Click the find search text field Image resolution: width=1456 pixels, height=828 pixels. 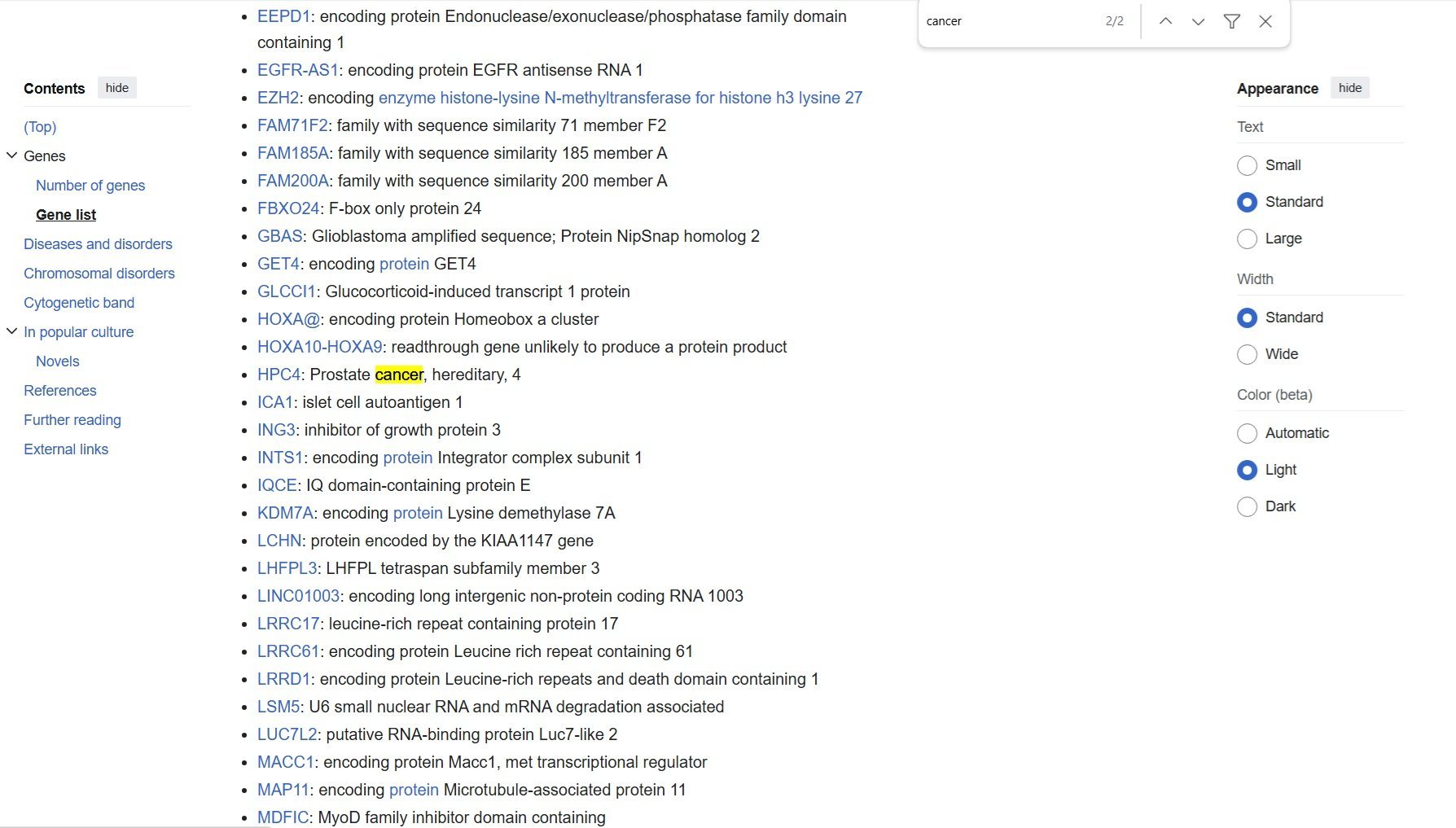point(1010,22)
